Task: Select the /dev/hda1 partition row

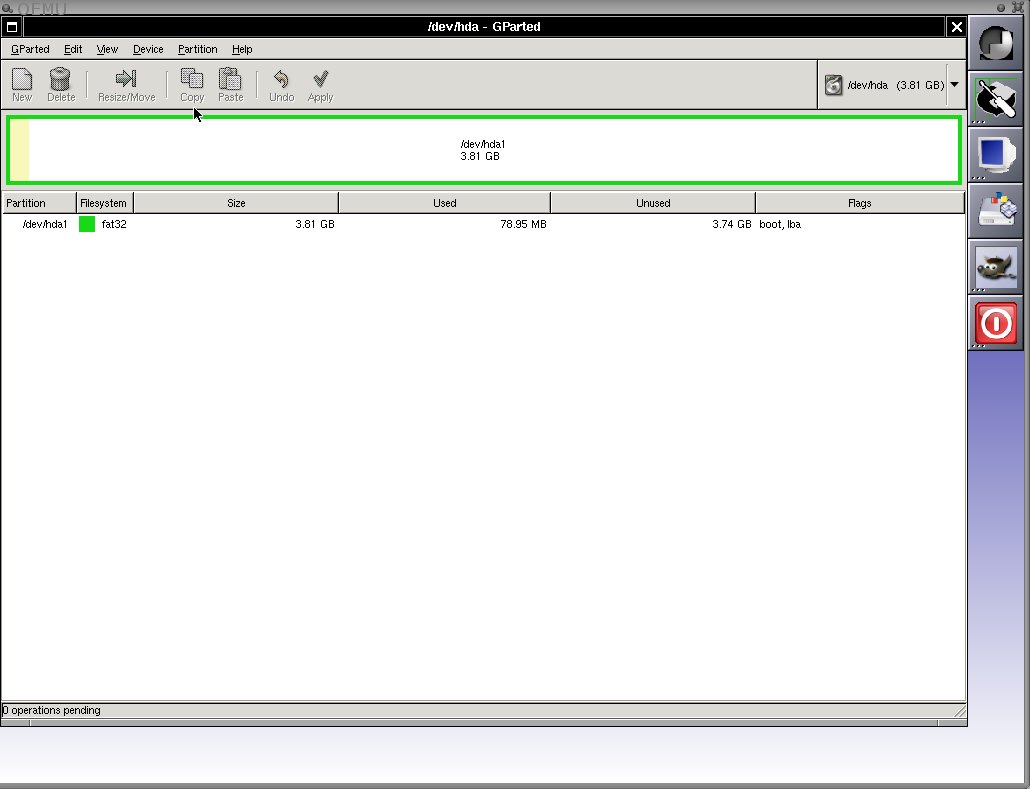Action: pos(483,224)
